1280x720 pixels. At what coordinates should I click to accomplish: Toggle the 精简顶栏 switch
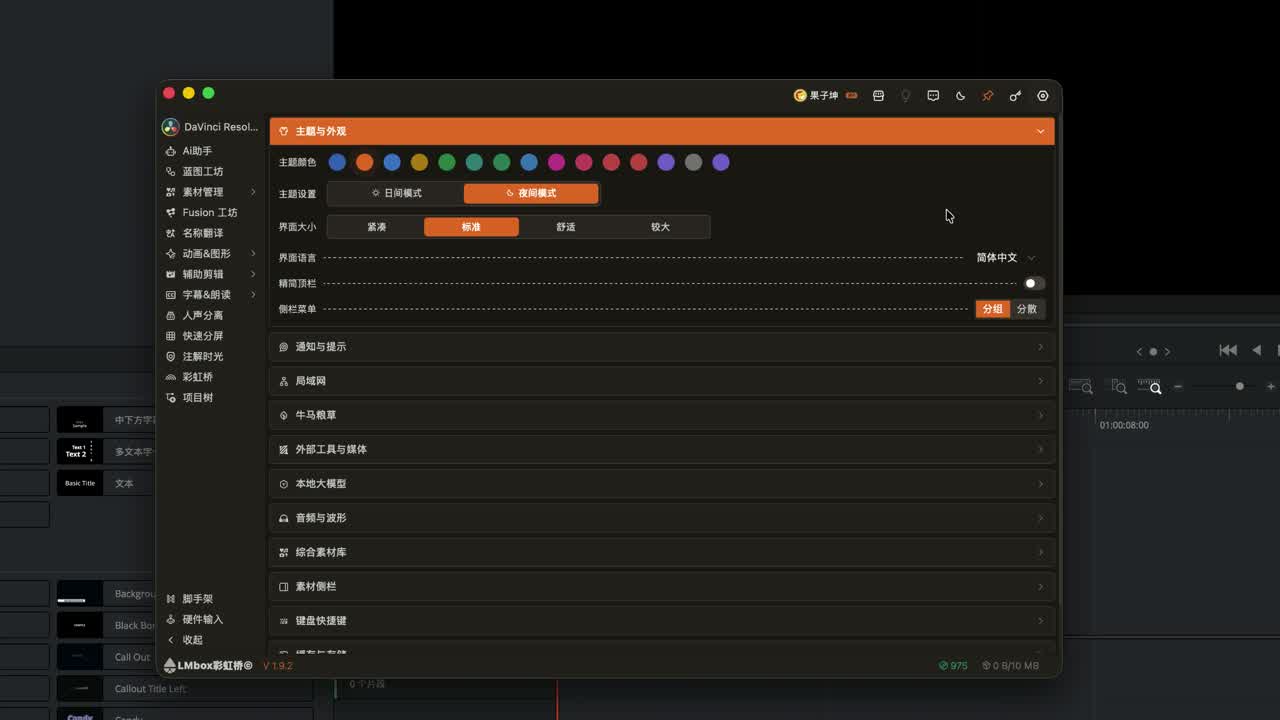[x=1034, y=283]
